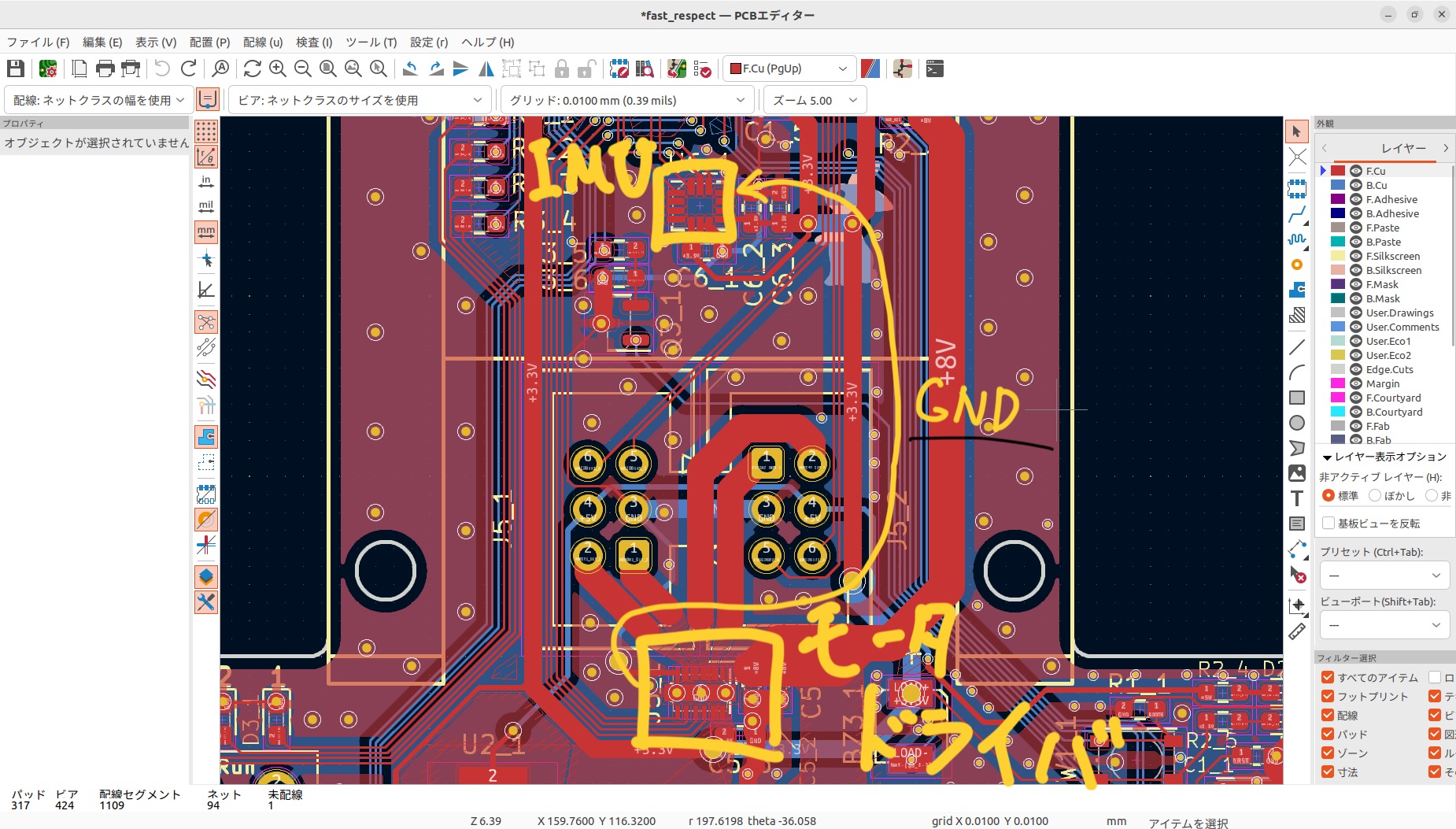Open the 編集 menu
Screen dimensions: 1456x829
[102, 43]
